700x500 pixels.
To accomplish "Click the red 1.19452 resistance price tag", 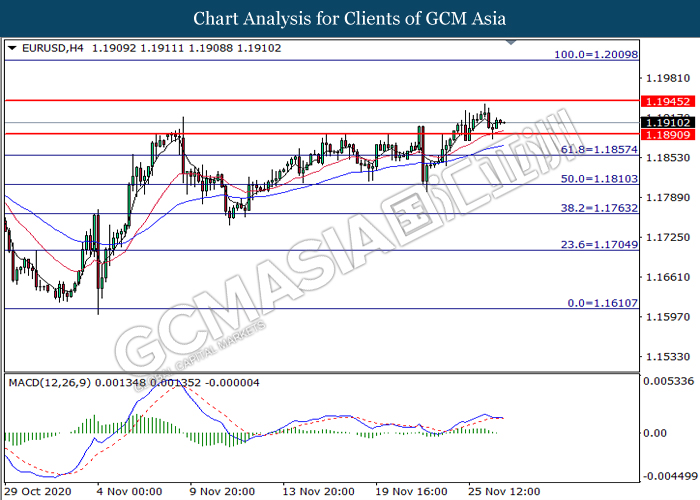I will click(668, 101).
